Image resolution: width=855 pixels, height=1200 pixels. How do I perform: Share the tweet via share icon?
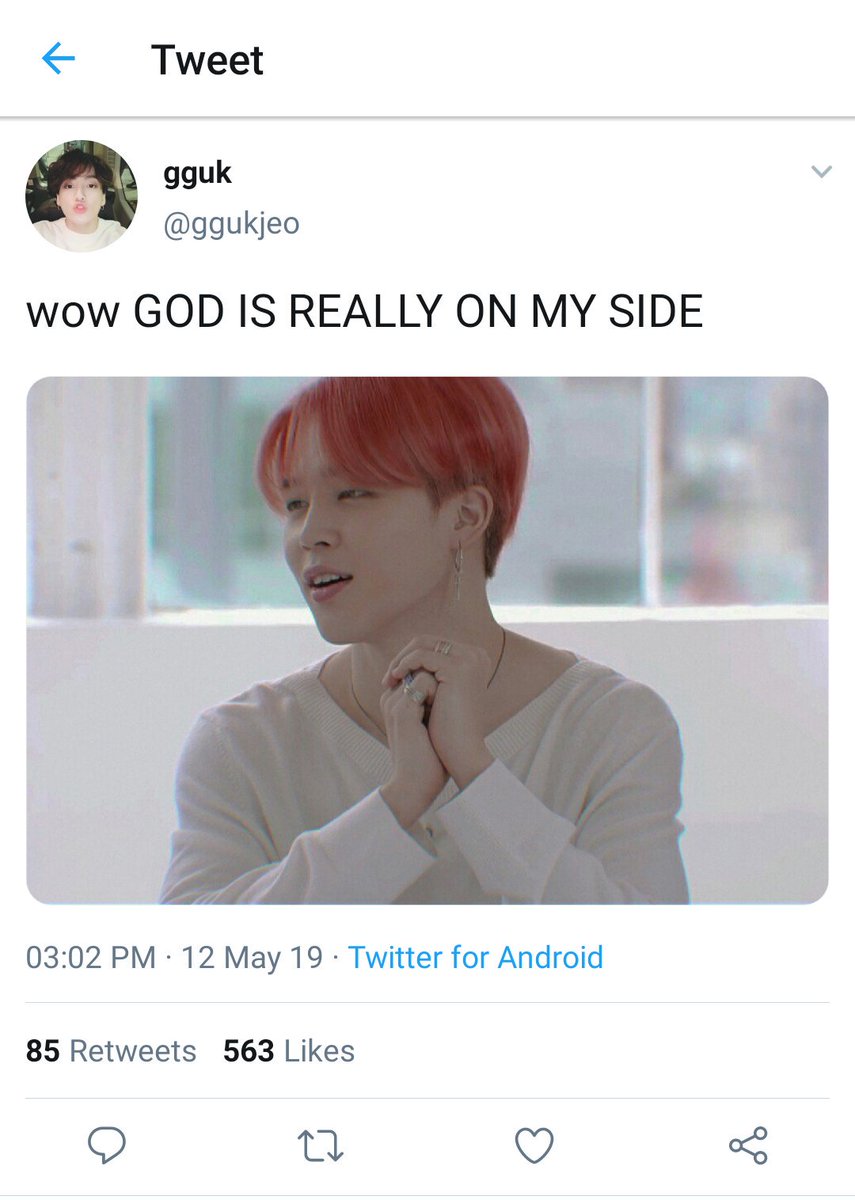point(748,1145)
